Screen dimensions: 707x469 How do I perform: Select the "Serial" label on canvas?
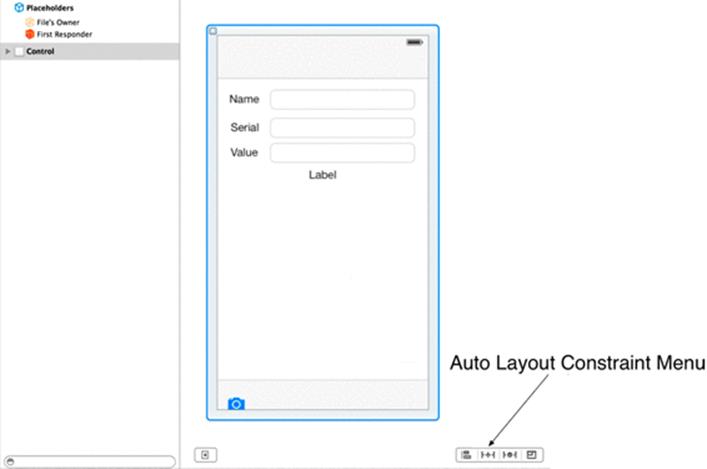click(245, 128)
